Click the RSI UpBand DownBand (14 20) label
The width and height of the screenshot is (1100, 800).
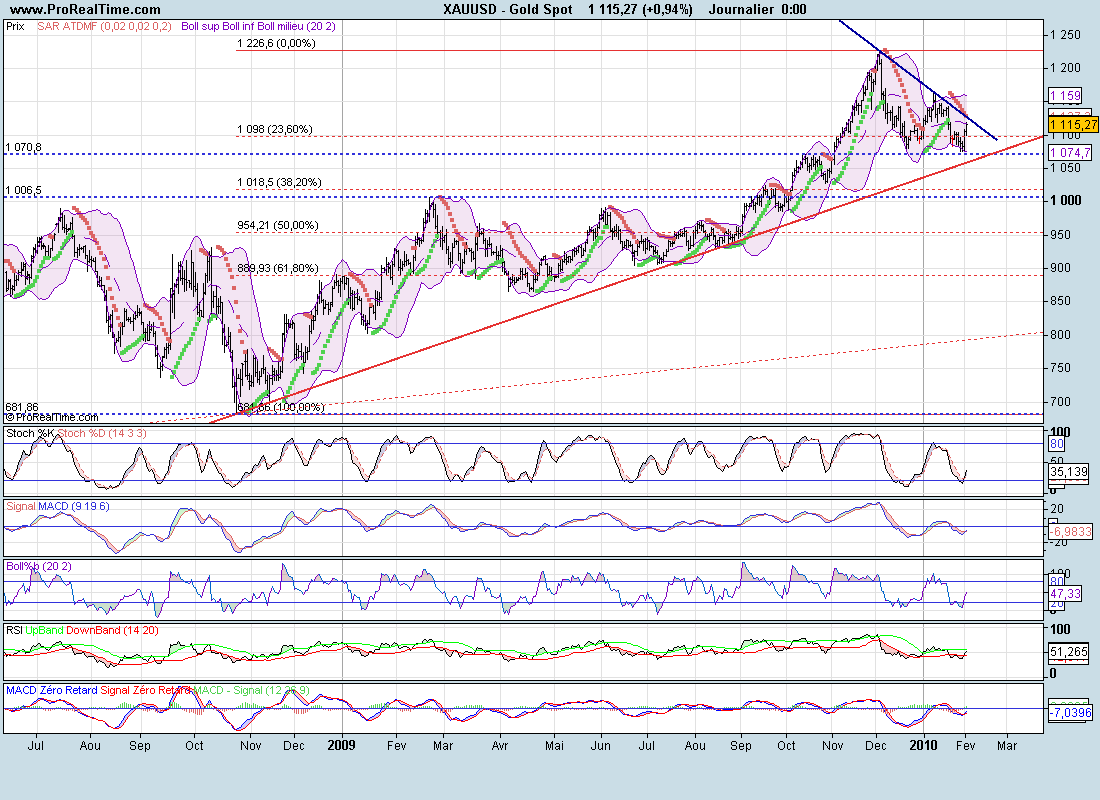coord(82,630)
